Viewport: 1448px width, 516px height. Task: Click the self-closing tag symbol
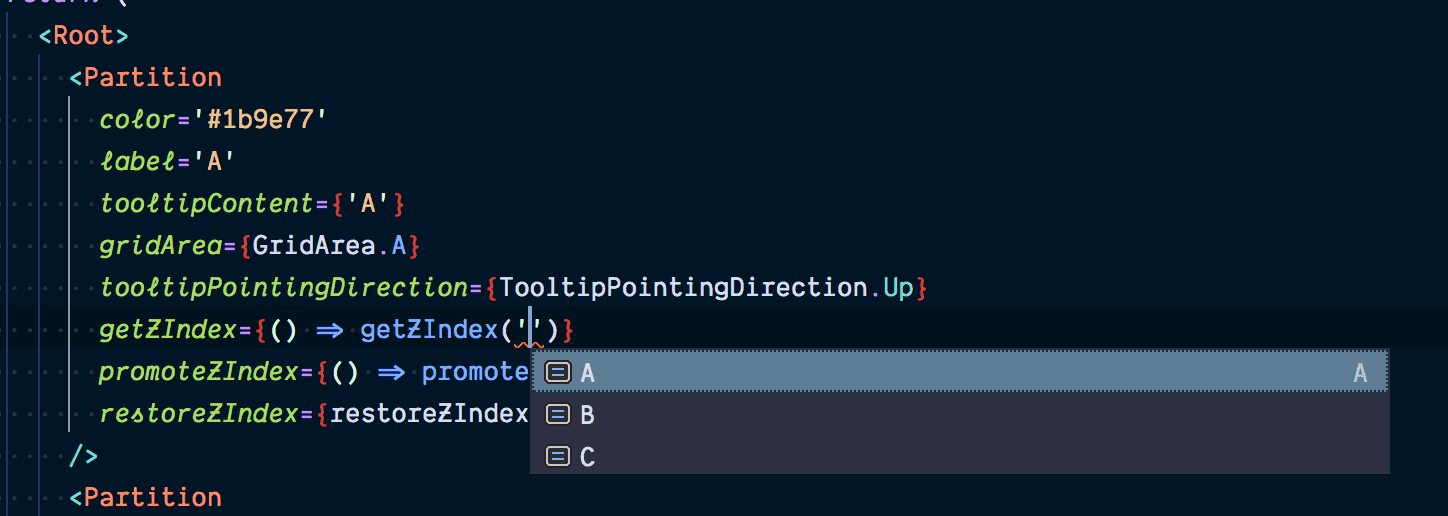pyautogui.click(x=83, y=456)
